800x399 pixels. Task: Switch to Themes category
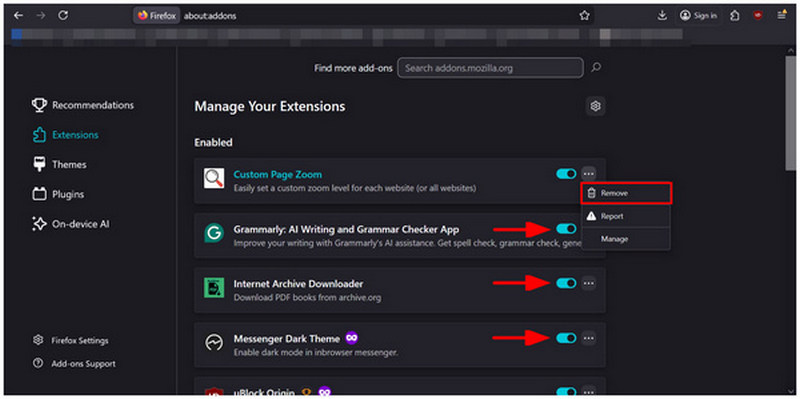pos(59,165)
